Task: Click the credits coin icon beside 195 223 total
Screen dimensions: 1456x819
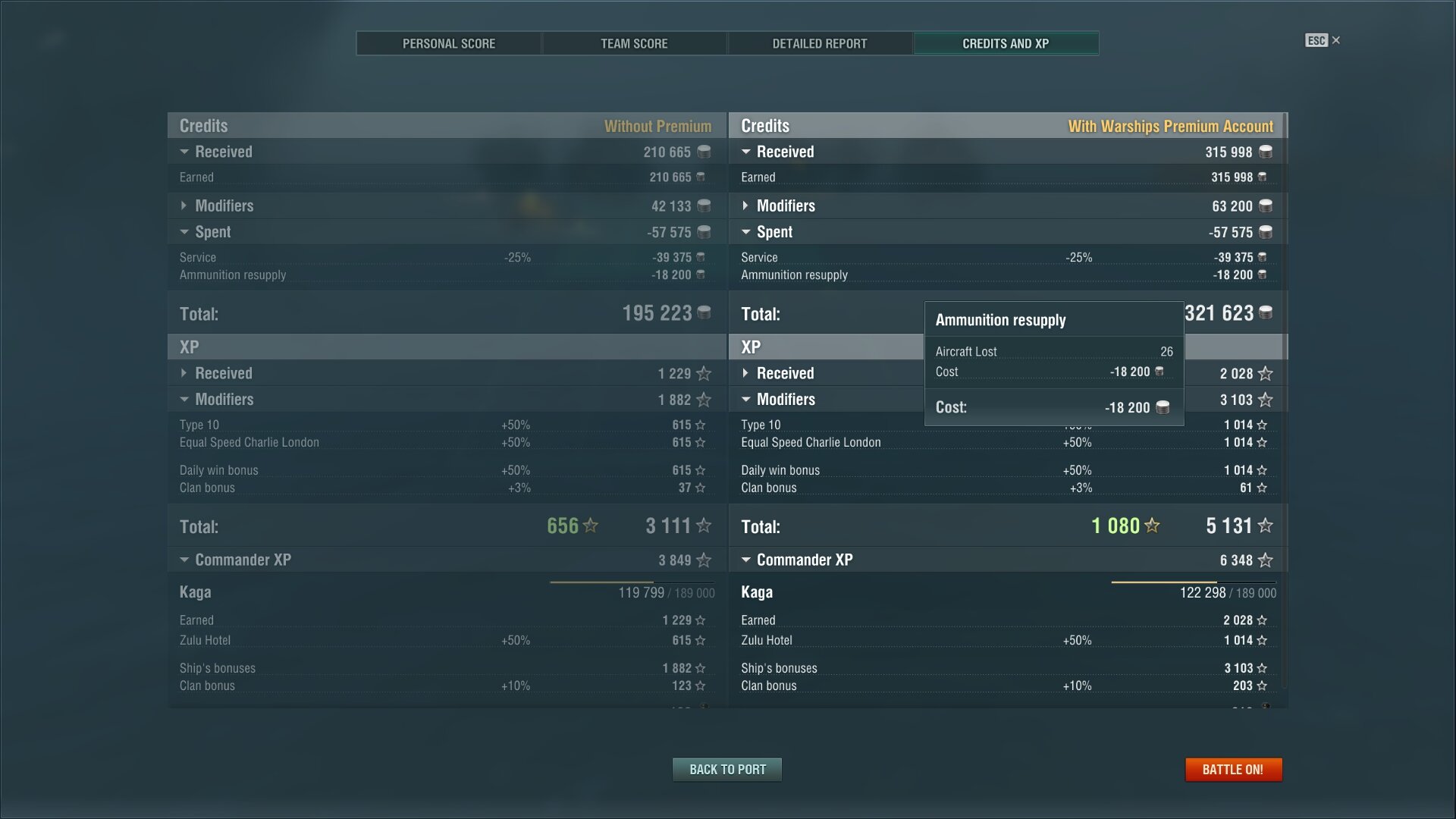Action: (704, 312)
